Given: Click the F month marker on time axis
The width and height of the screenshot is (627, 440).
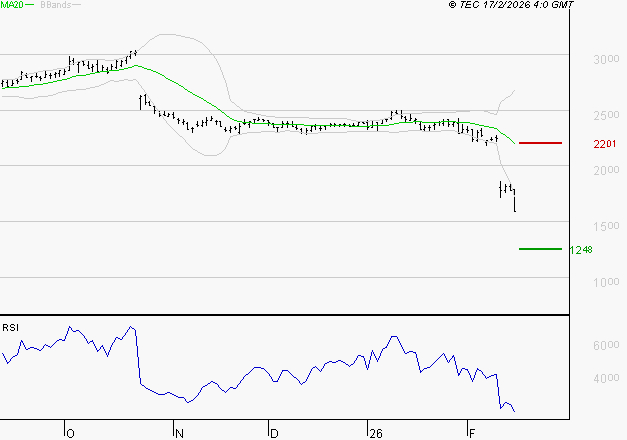Looking at the screenshot, I should 472,434.
